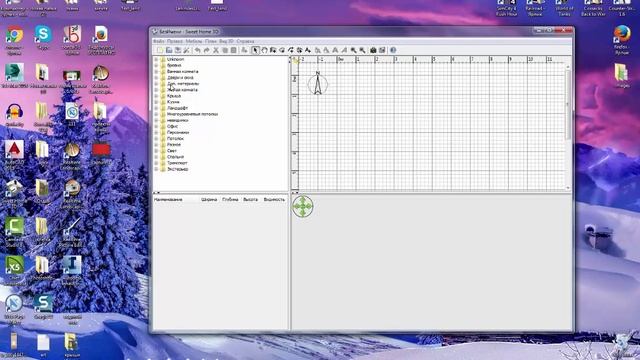The width and height of the screenshot is (640, 360).
Task: Increase text size from the toolbar
Action: 317,50
